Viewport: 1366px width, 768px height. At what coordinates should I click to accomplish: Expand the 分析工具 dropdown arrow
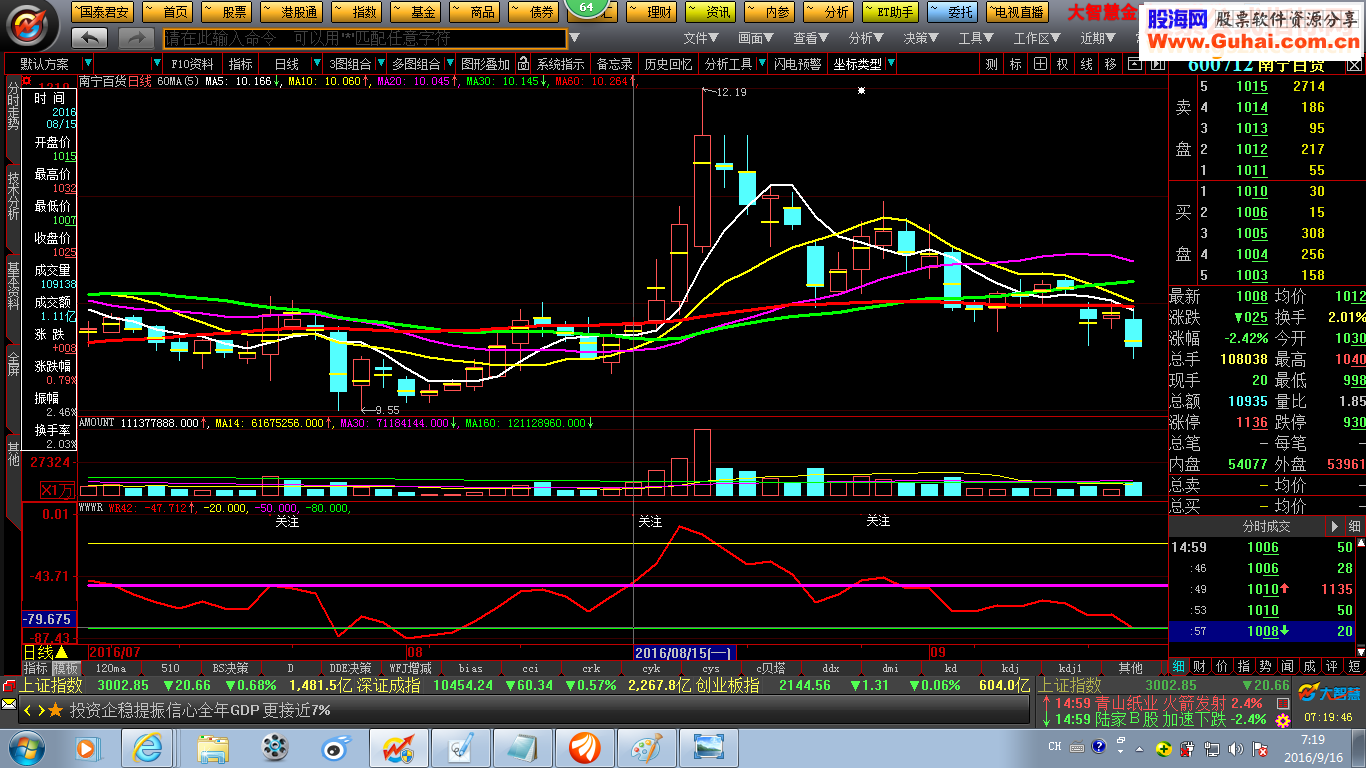point(760,63)
